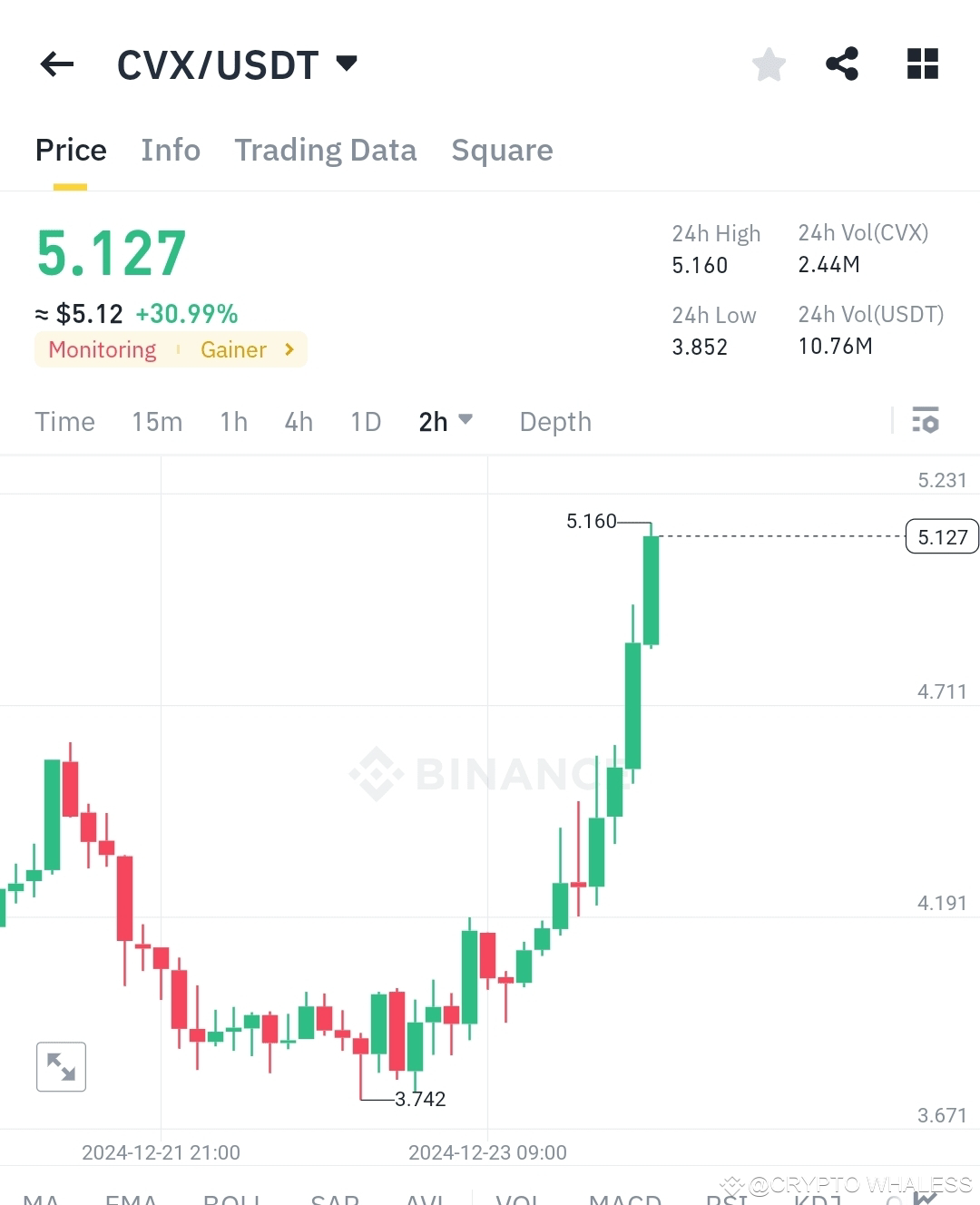This screenshot has width=980, height=1205.
Task: Switch to the Trading Data tab
Action: coord(326,150)
